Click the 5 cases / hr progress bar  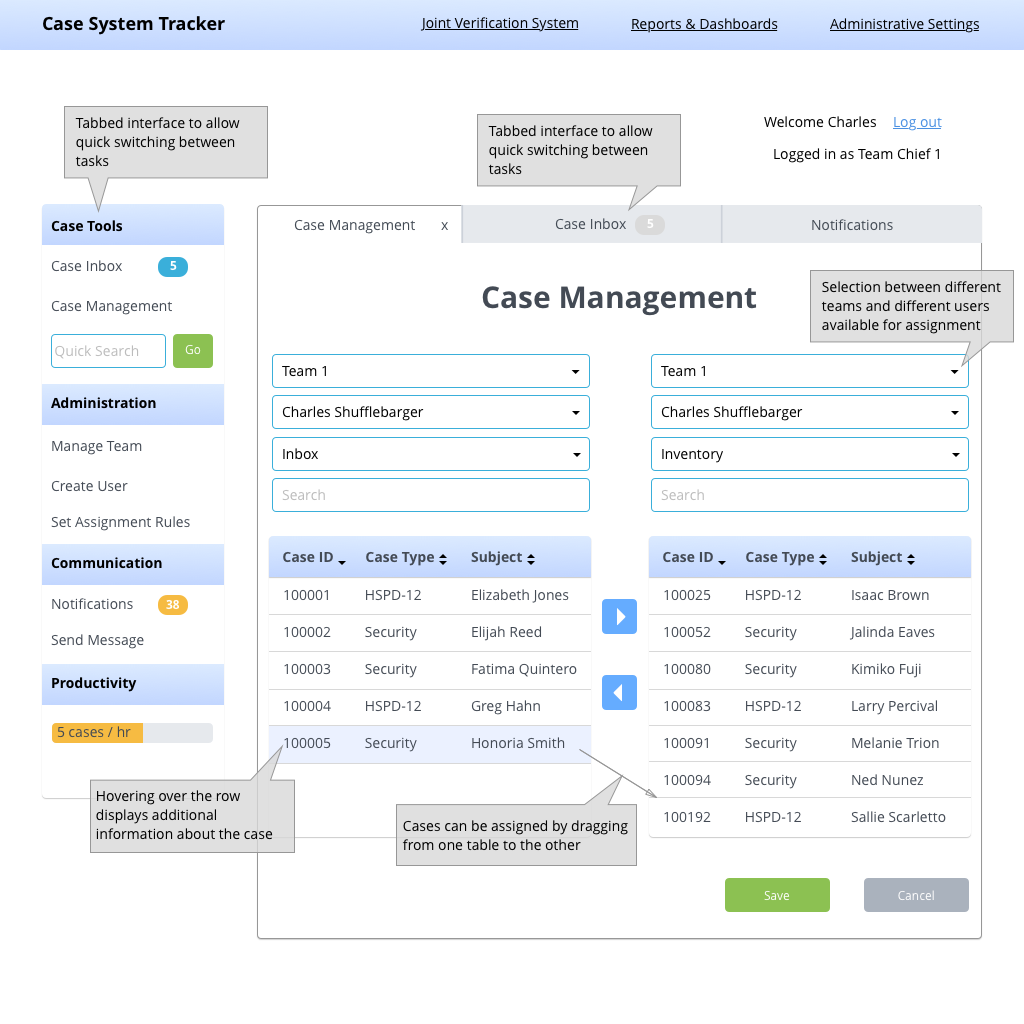[x=133, y=733]
